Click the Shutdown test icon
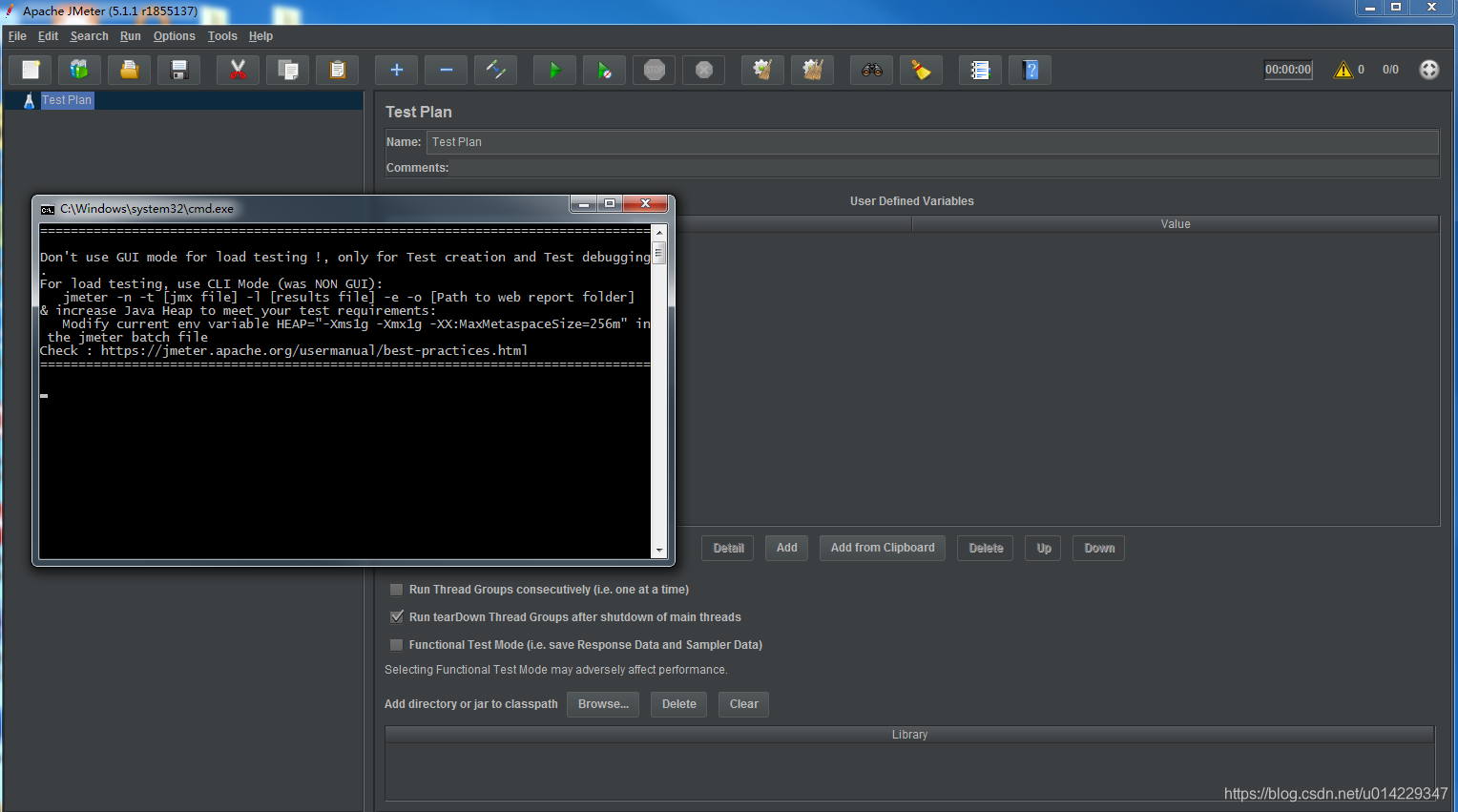Image resolution: width=1458 pixels, height=812 pixels. click(704, 70)
